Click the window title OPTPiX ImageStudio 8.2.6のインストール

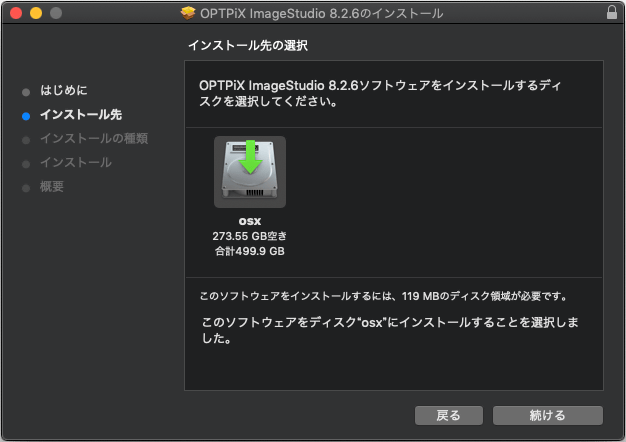pos(322,14)
